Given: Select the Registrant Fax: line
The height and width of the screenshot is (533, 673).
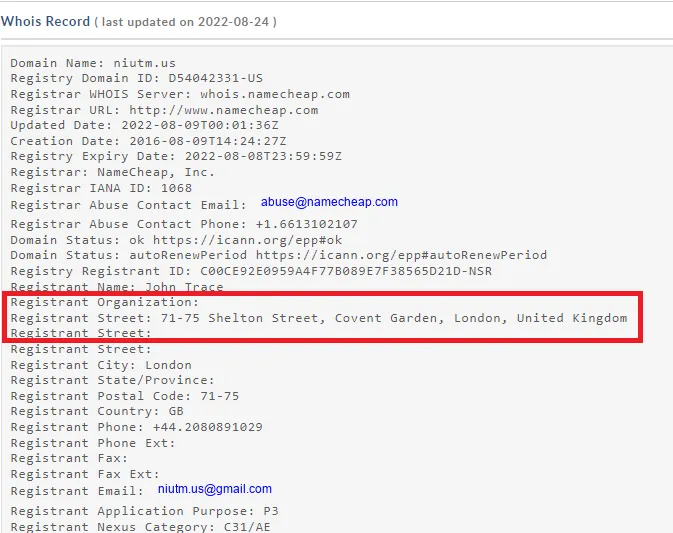Looking at the screenshot, I should coord(70,458).
